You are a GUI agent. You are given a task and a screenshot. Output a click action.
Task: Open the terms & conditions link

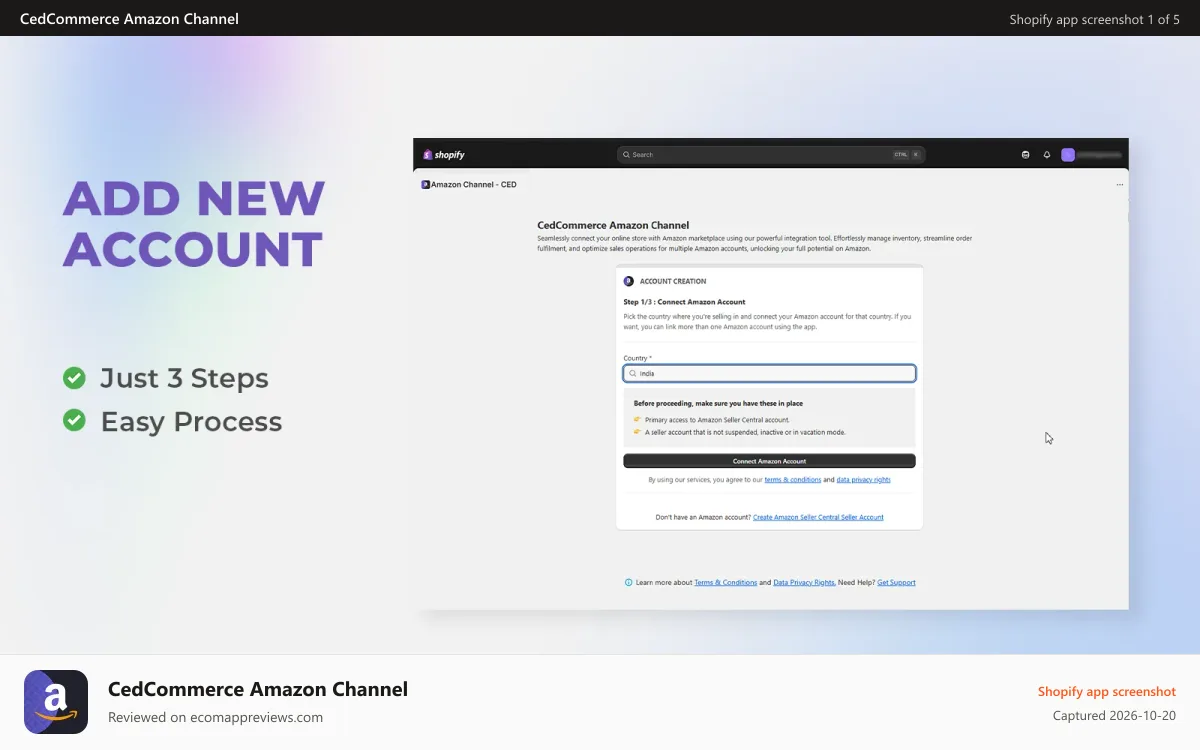coord(793,480)
